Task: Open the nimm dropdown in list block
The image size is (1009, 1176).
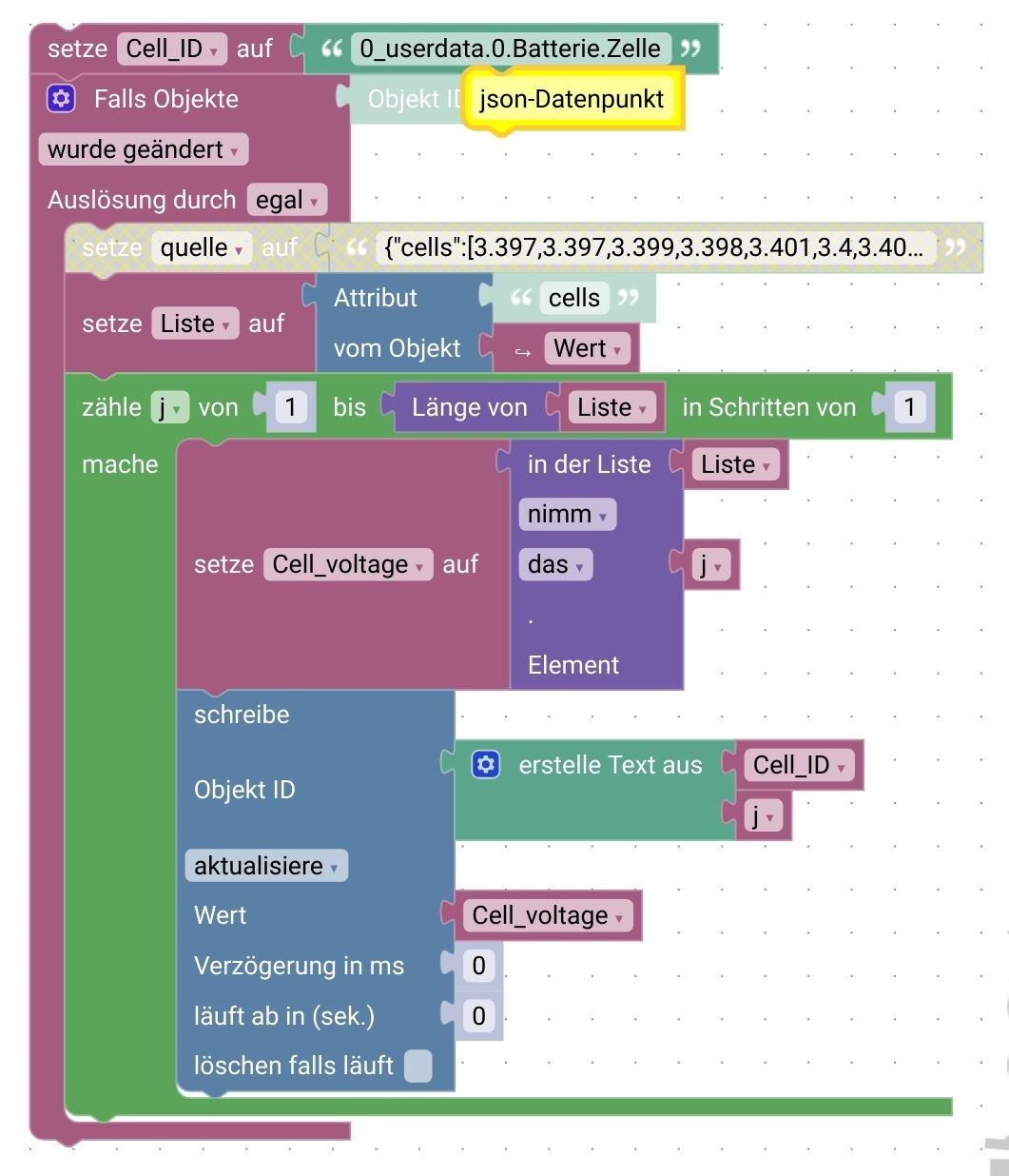Action: coord(568,514)
